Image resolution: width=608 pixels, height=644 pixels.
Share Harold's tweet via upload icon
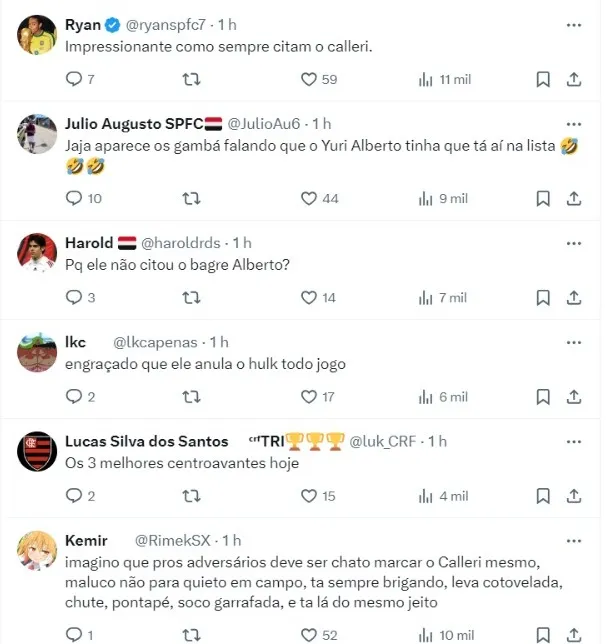[574, 298]
